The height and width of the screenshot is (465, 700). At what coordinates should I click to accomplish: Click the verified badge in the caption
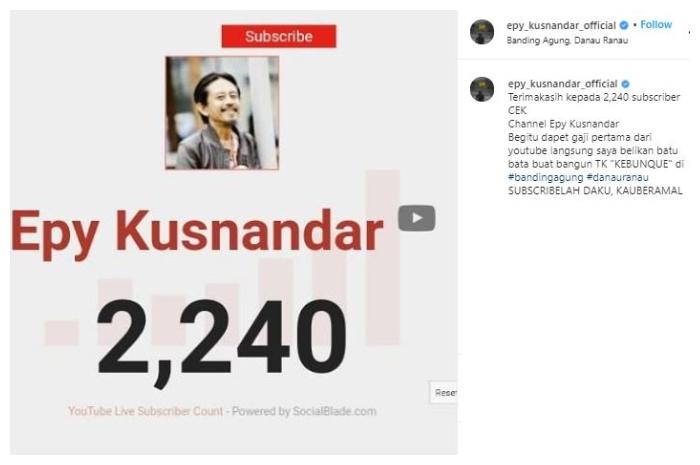(625, 83)
